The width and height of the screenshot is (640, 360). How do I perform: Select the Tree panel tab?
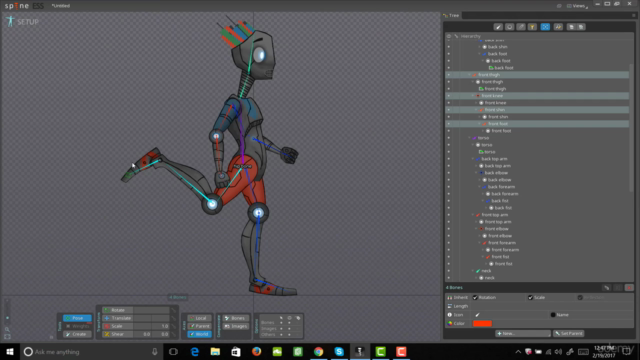[451, 16]
